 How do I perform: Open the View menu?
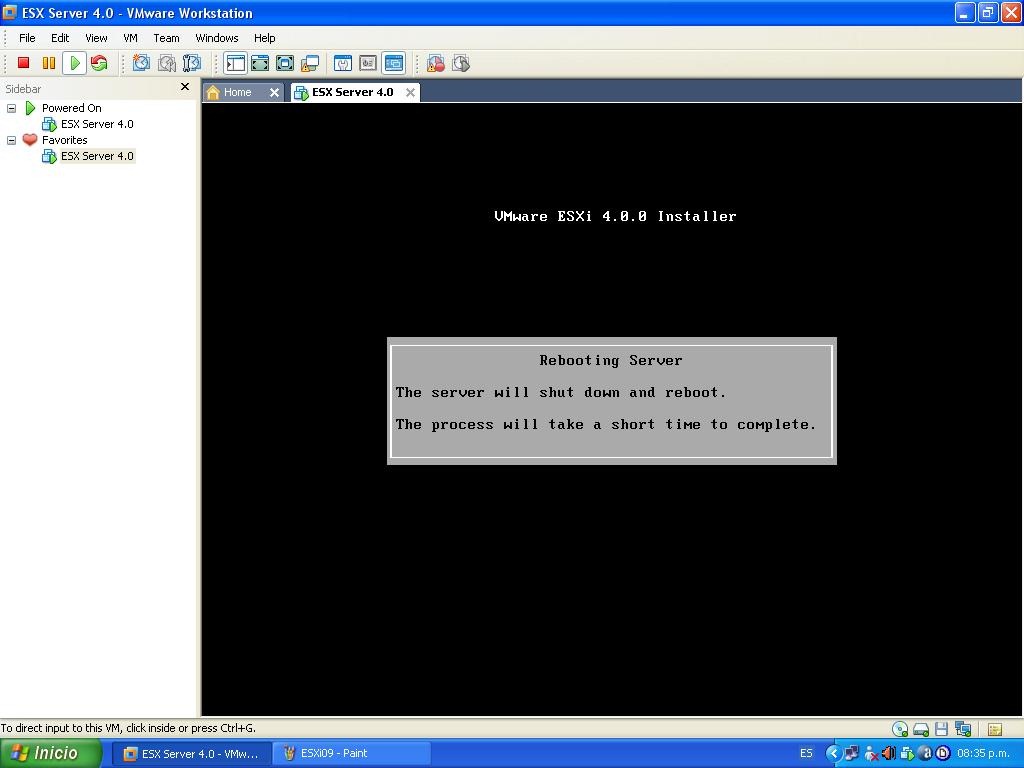[x=96, y=38]
